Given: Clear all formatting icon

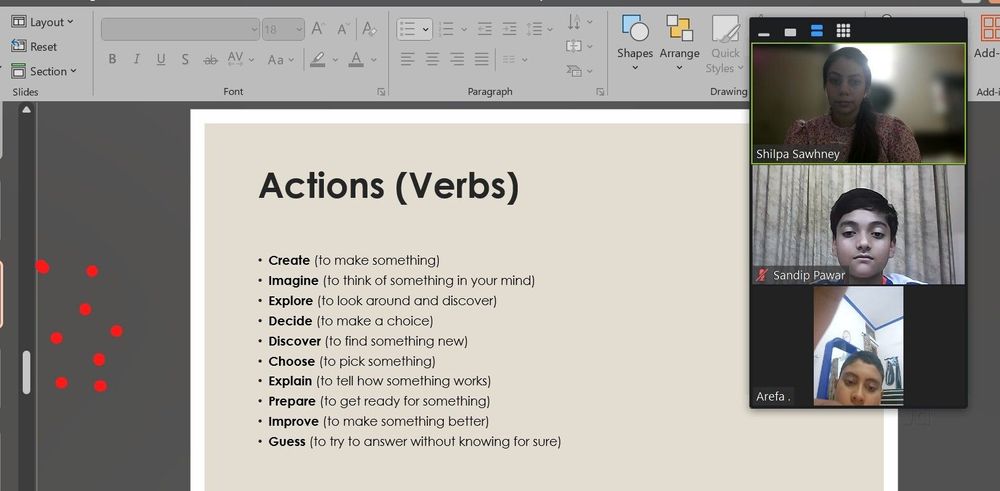Looking at the screenshot, I should pyautogui.click(x=369, y=29).
